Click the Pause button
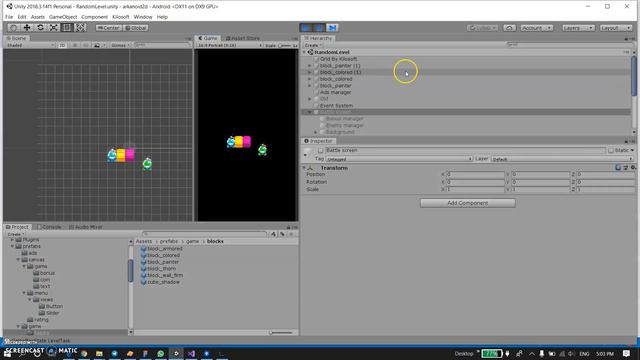This screenshot has height=360, width=640. tap(319, 28)
